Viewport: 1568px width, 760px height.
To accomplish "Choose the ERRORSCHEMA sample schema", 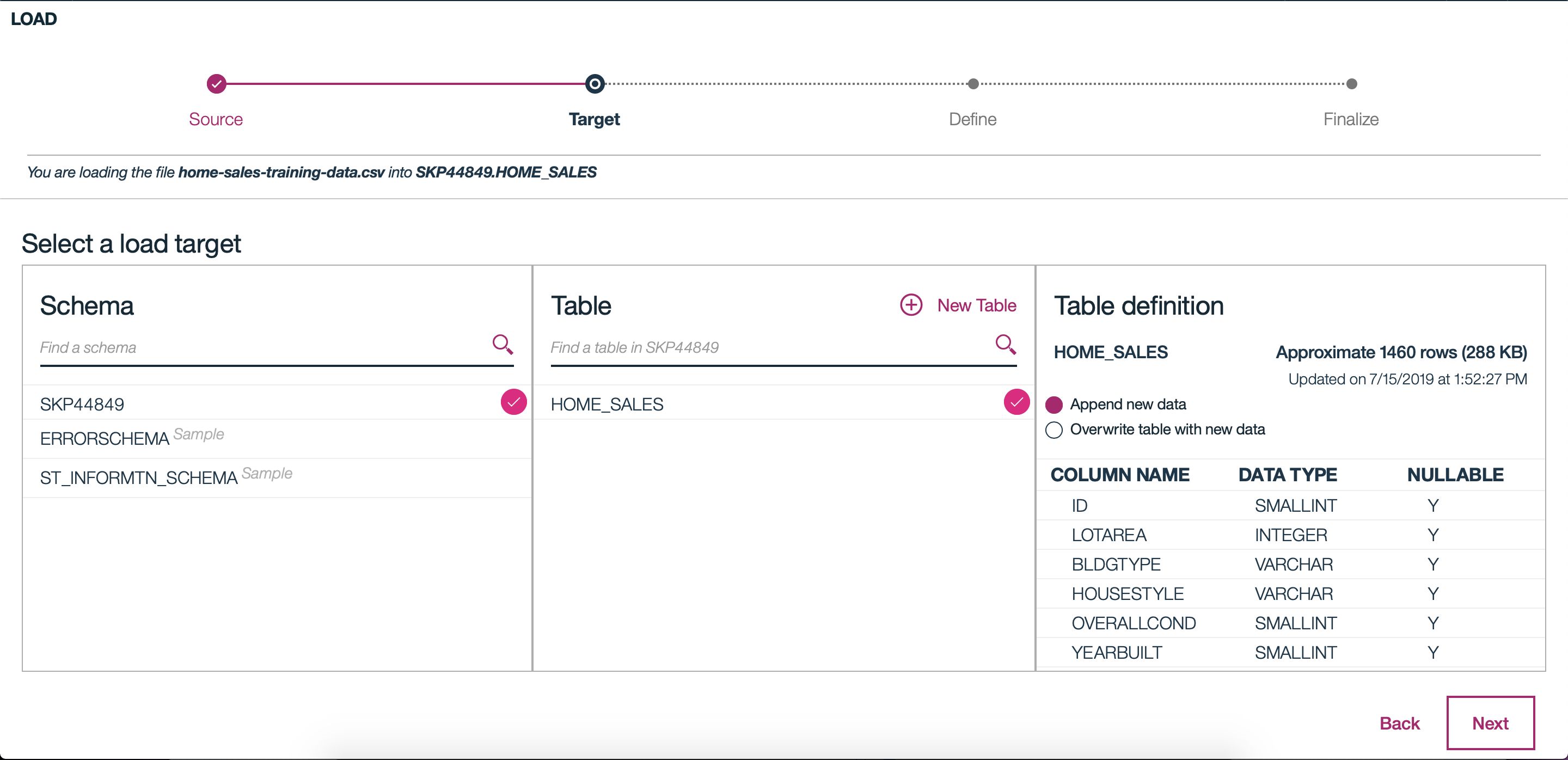I will 105,439.
